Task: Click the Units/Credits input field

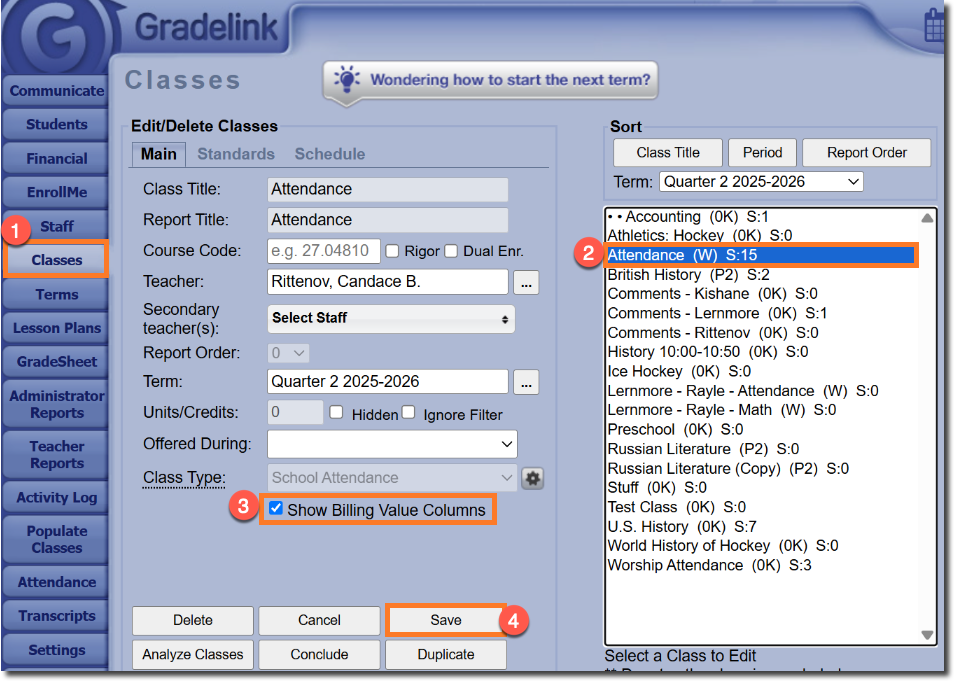Action: [x=295, y=413]
